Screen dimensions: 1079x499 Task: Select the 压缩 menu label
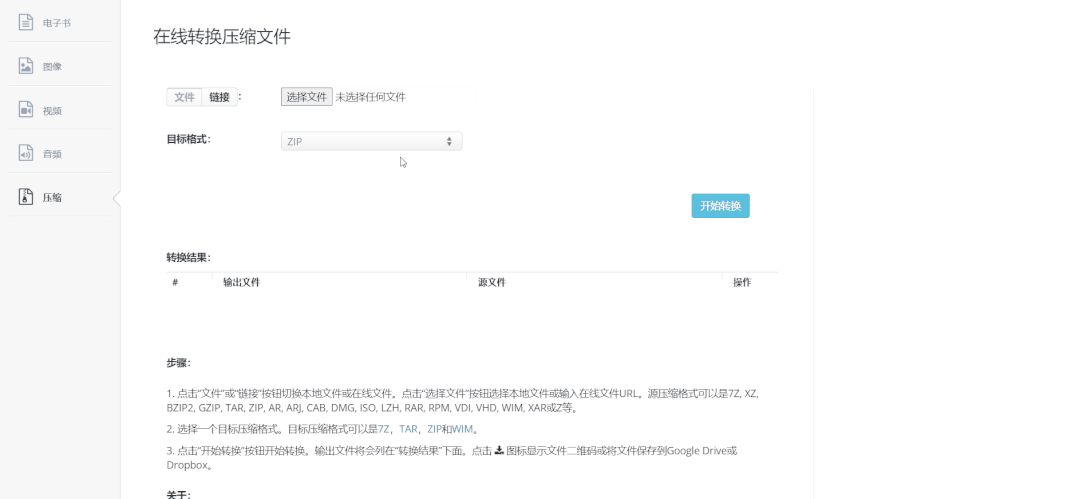point(52,198)
